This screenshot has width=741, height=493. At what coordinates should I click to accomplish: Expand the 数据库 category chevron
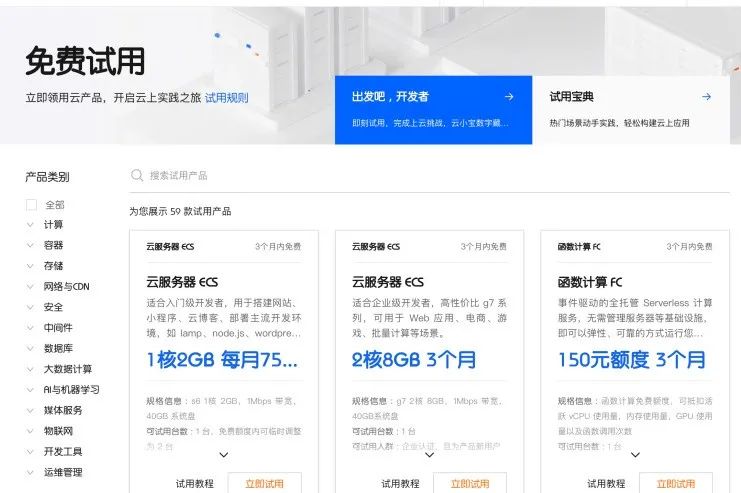(x=30, y=348)
